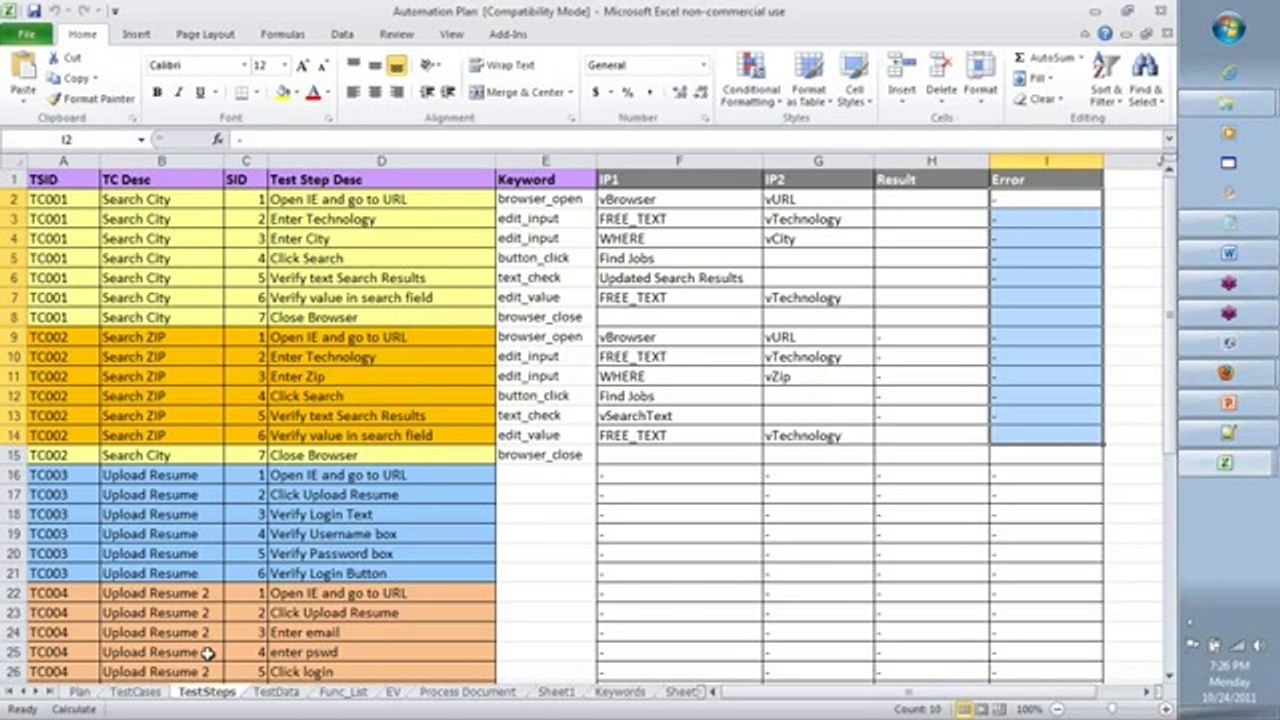The height and width of the screenshot is (720, 1280).
Task: Apply the yellow Fill Color
Action: click(283, 92)
